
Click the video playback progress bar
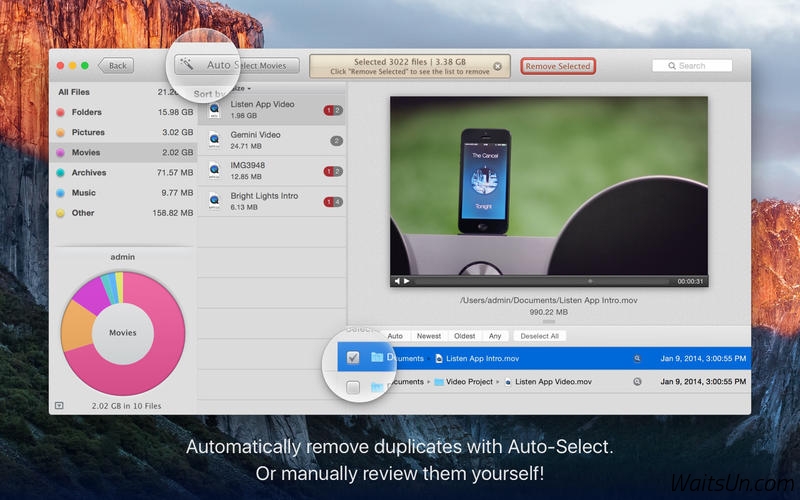pos(542,281)
